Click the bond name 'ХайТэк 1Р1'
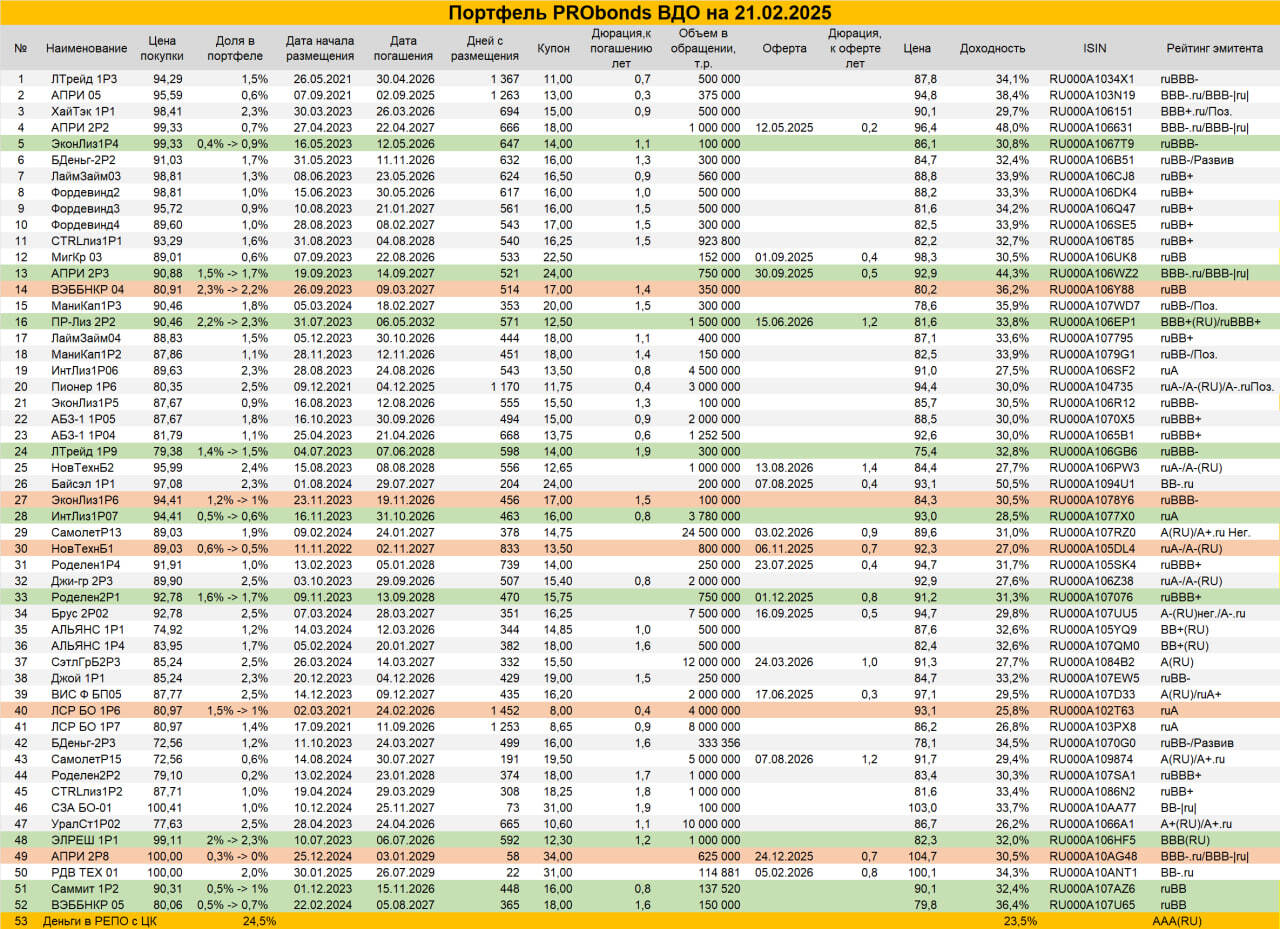Viewport: 1280px width, 929px height. [x=82, y=111]
